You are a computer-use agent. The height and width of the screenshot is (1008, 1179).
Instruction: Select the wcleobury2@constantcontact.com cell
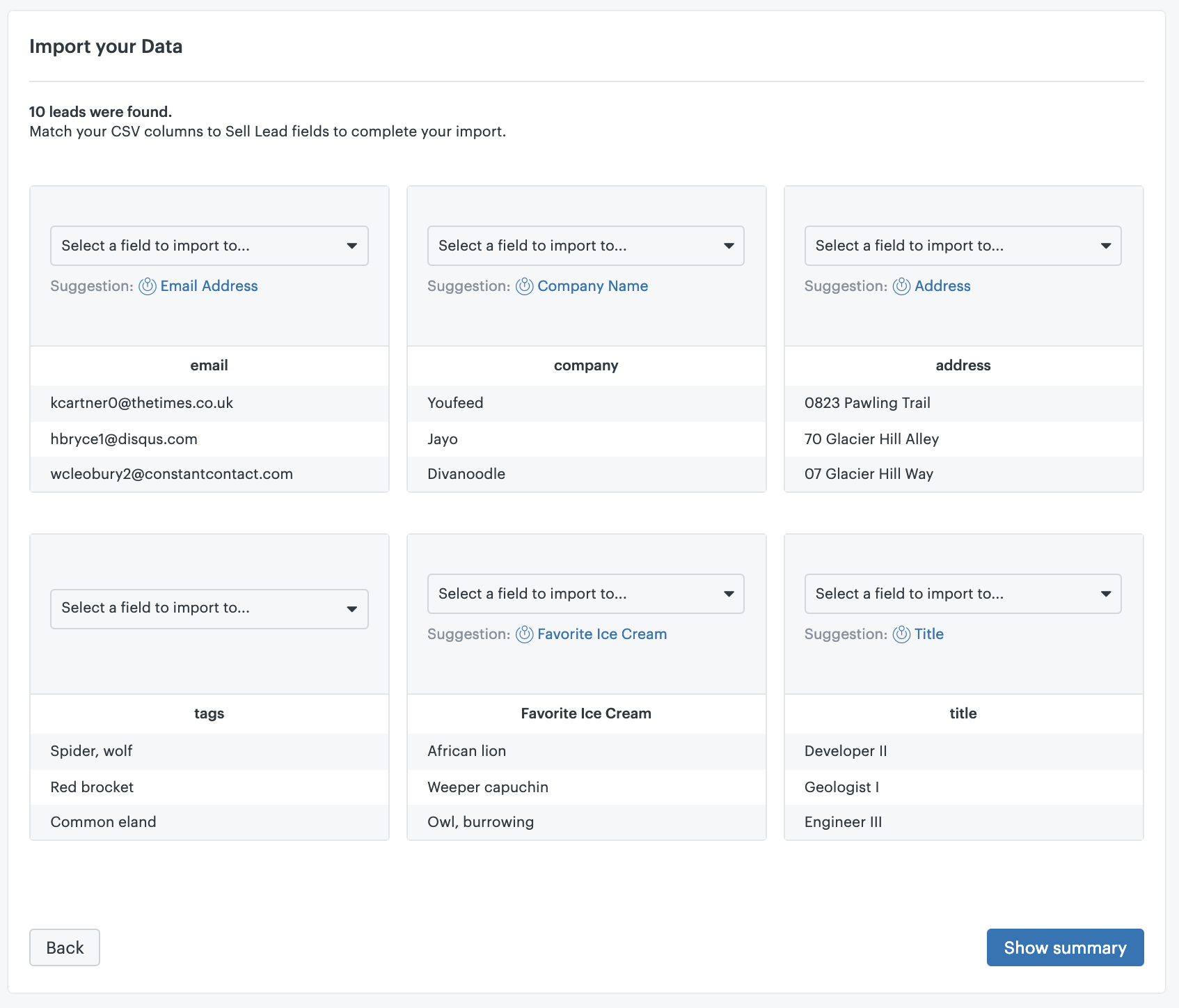click(x=209, y=474)
